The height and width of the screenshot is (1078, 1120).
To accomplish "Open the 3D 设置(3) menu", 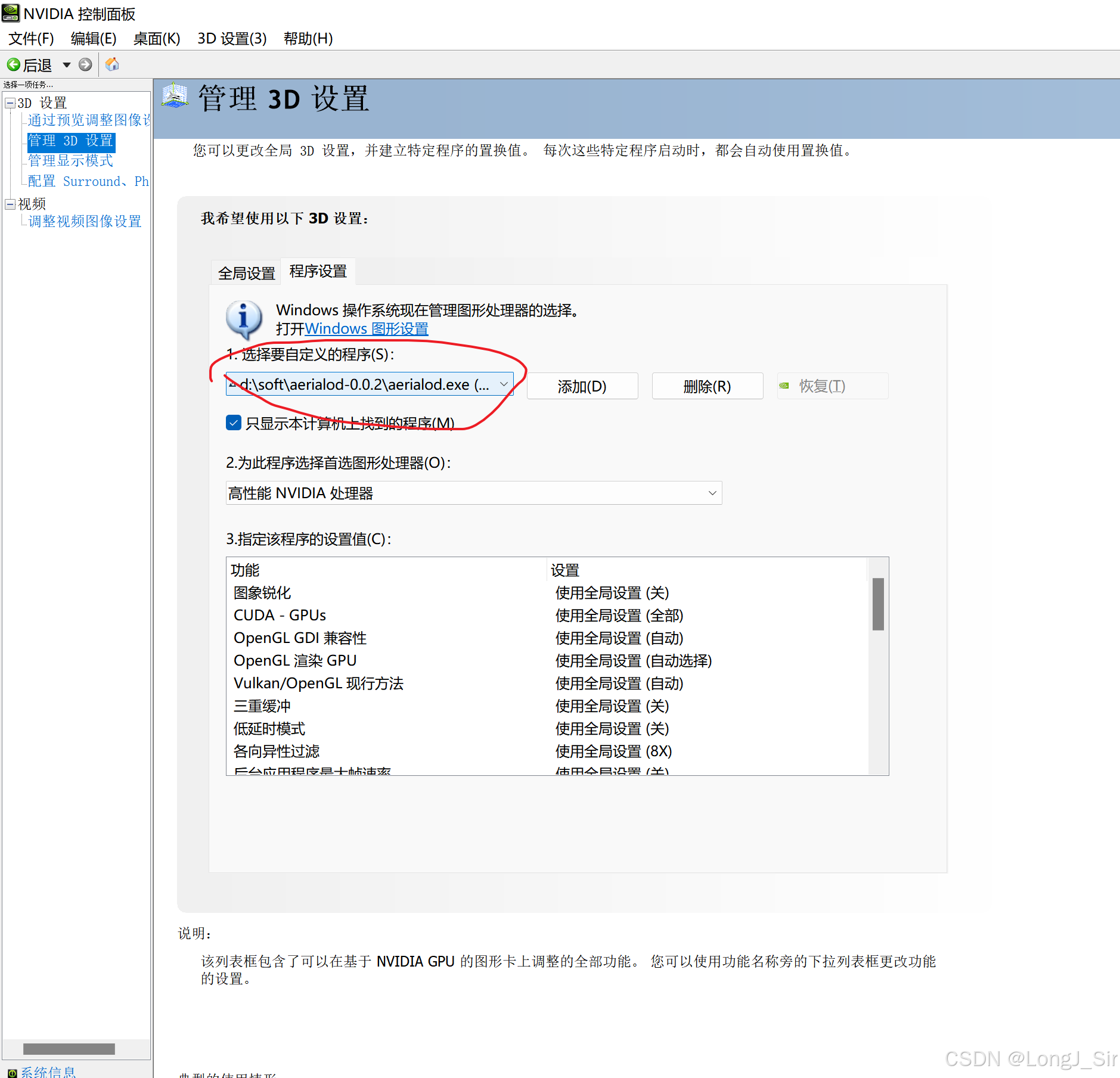I will [x=232, y=39].
